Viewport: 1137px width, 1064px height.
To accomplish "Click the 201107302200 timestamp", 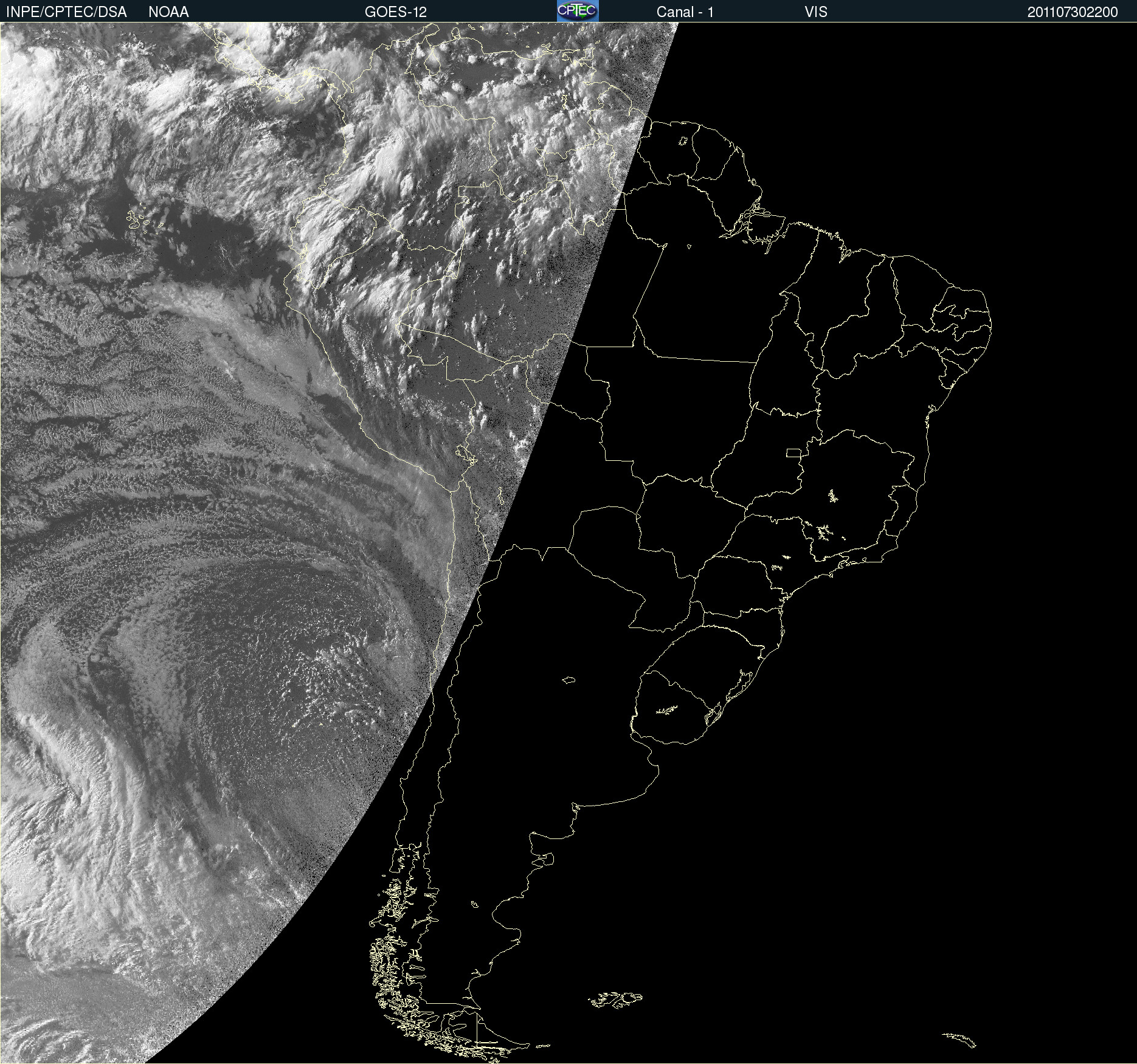I will point(1073,12).
